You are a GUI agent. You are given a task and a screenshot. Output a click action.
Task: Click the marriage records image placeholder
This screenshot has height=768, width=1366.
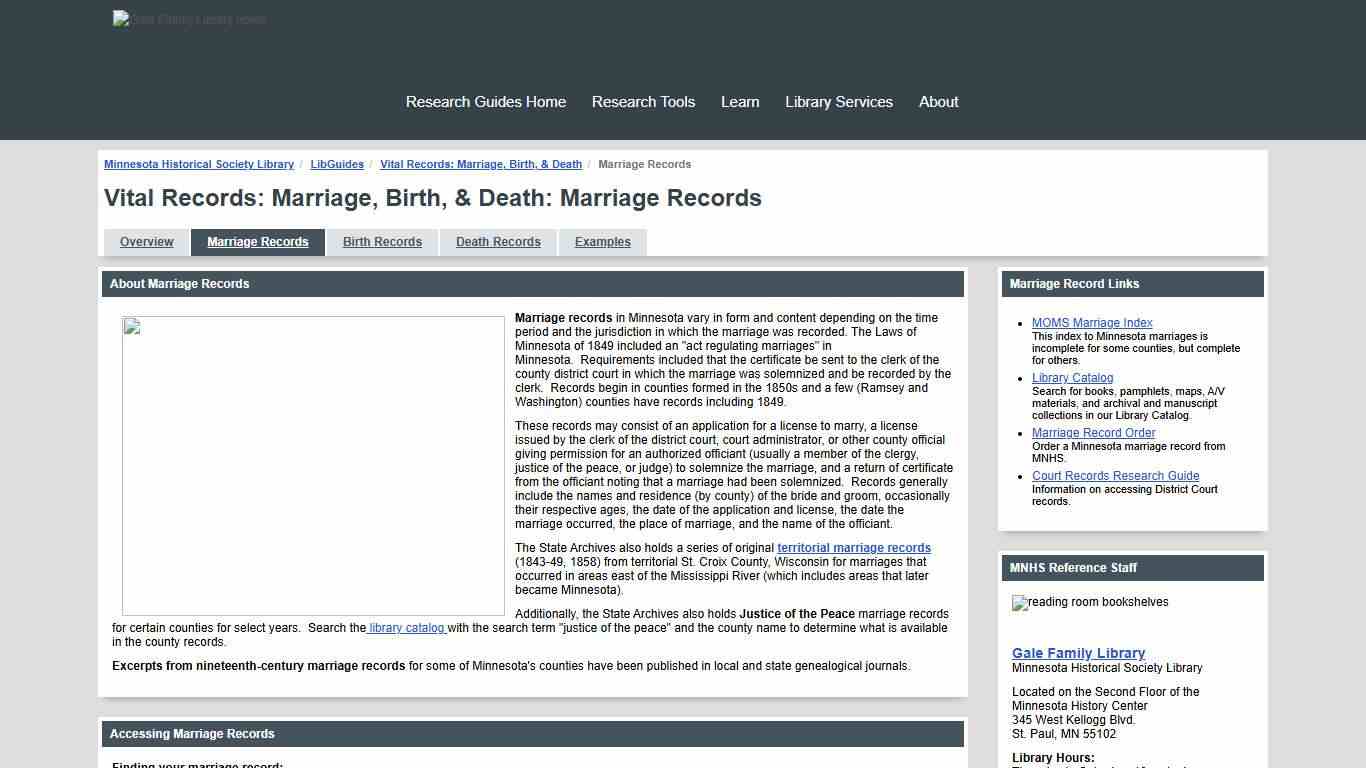tap(313, 466)
